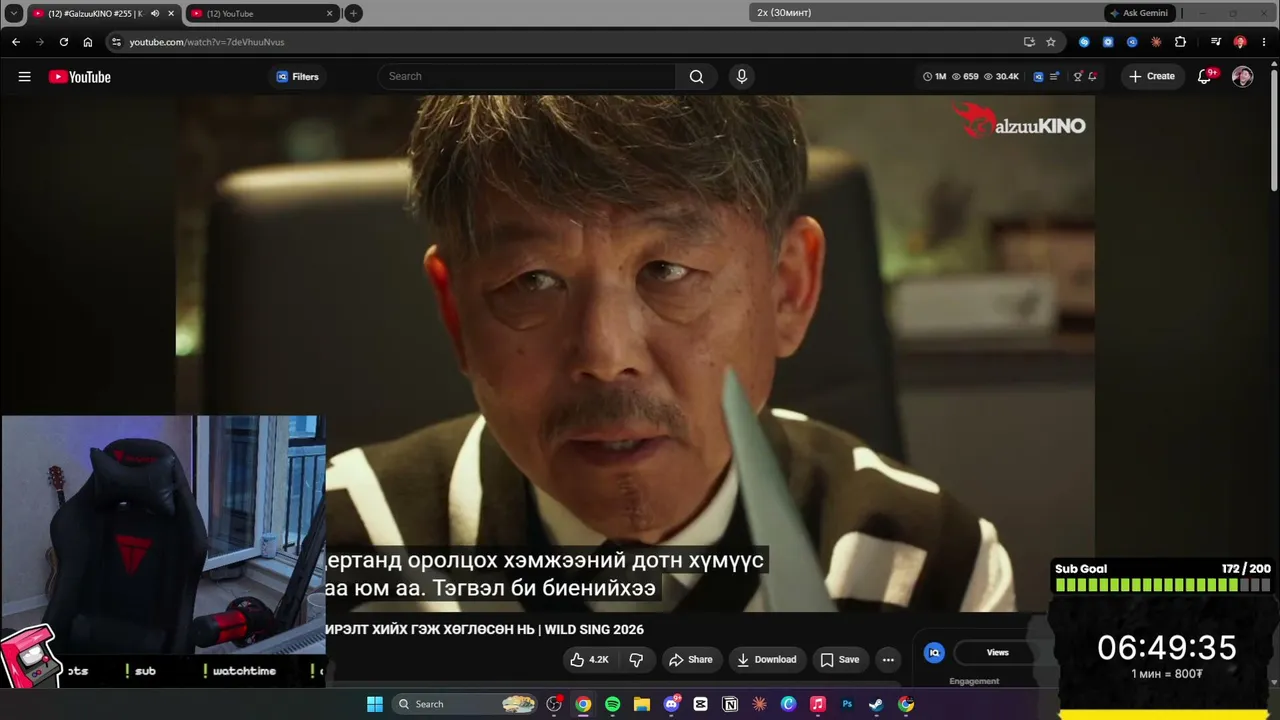Open the browser home page
The image size is (1280, 720).
(88, 42)
